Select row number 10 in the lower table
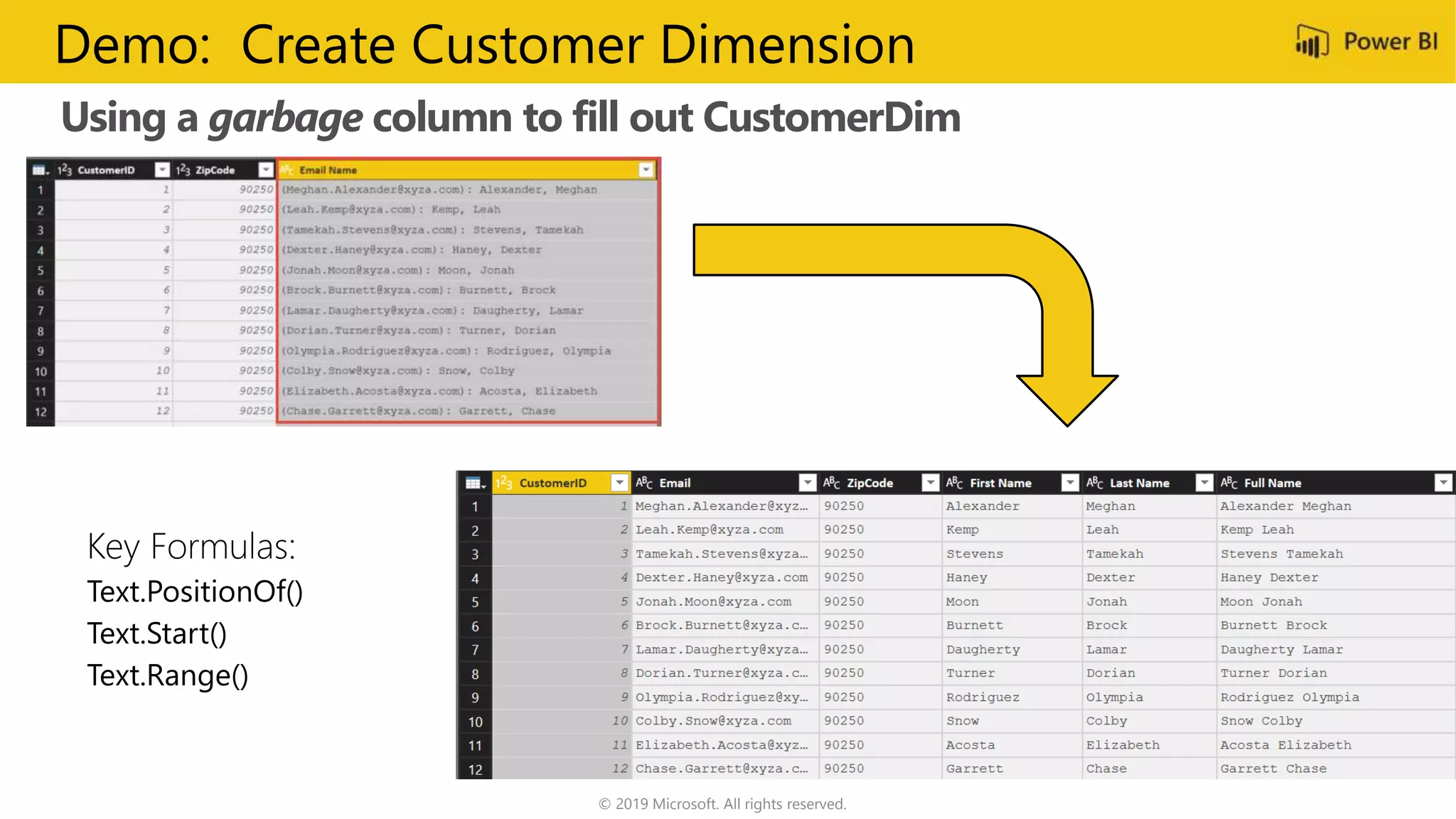 point(475,722)
